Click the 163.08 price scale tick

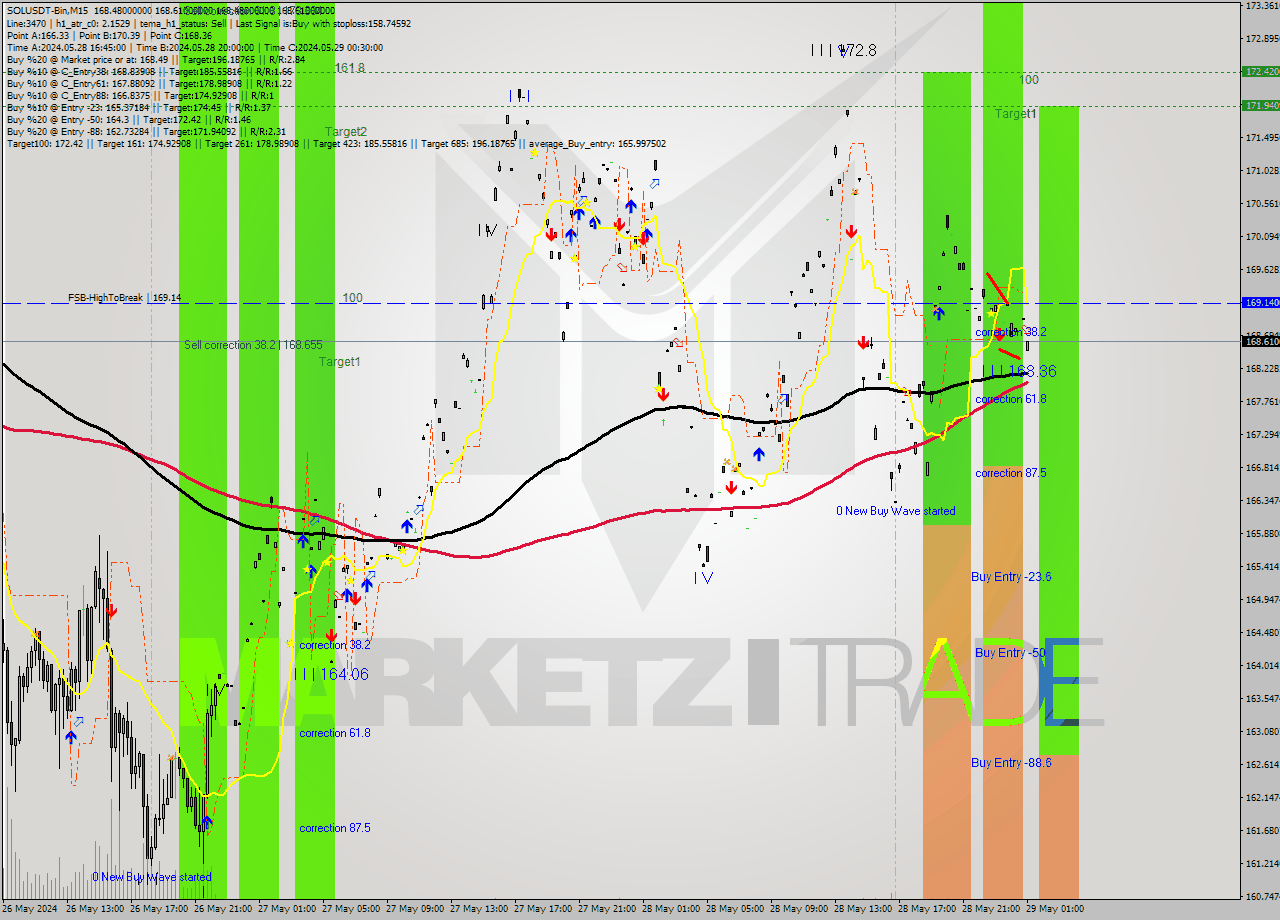click(x=1262, y=731)
